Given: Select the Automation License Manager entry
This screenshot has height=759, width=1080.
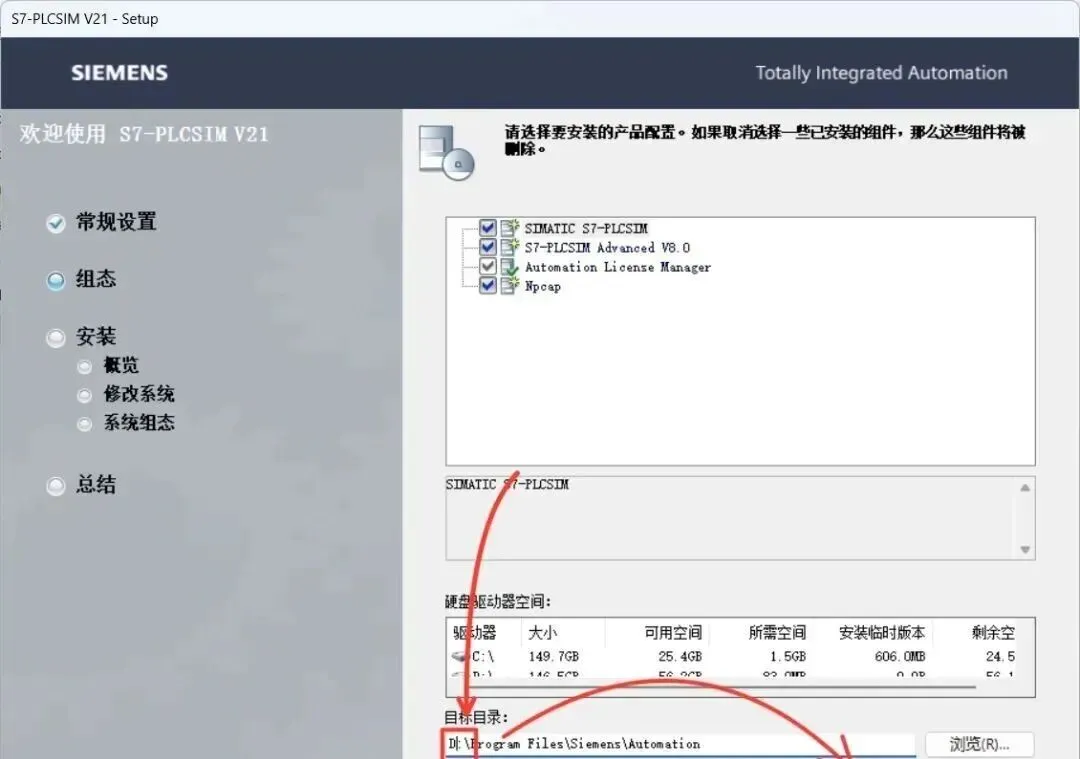Looking at the screenshot, I should coord(617,267).
